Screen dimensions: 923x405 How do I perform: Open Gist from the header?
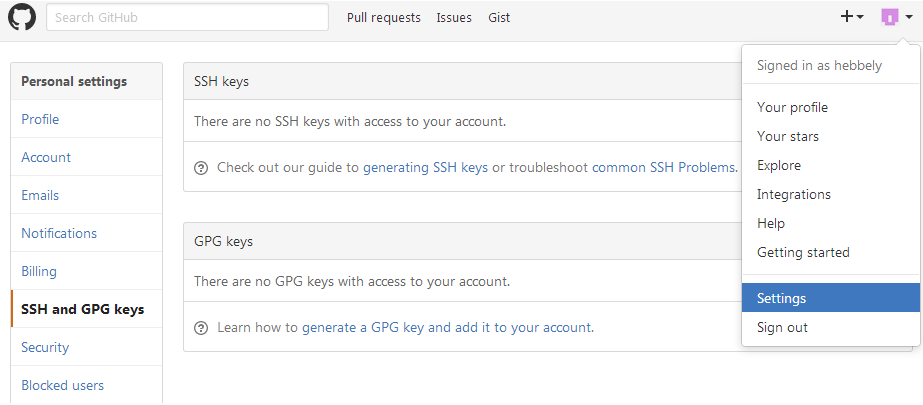(499, 17)
